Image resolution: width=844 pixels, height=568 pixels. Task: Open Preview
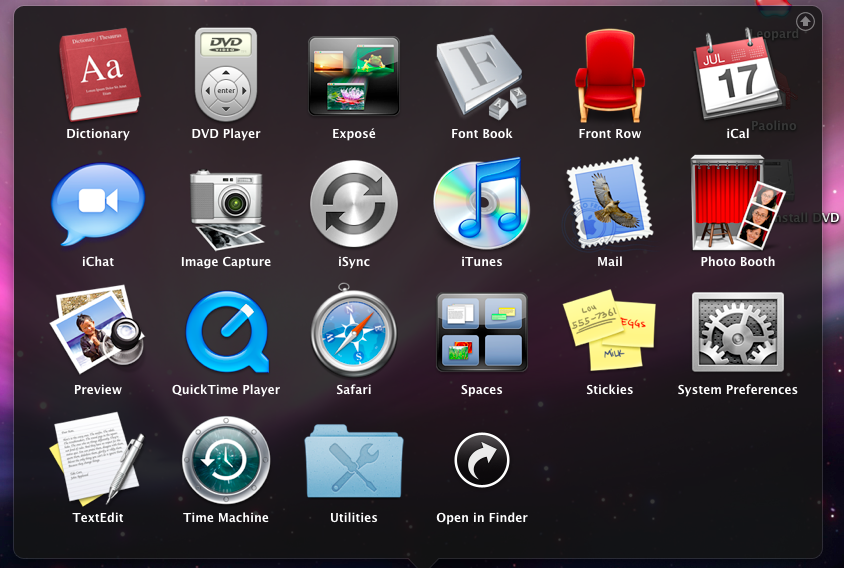pos(97,329)
